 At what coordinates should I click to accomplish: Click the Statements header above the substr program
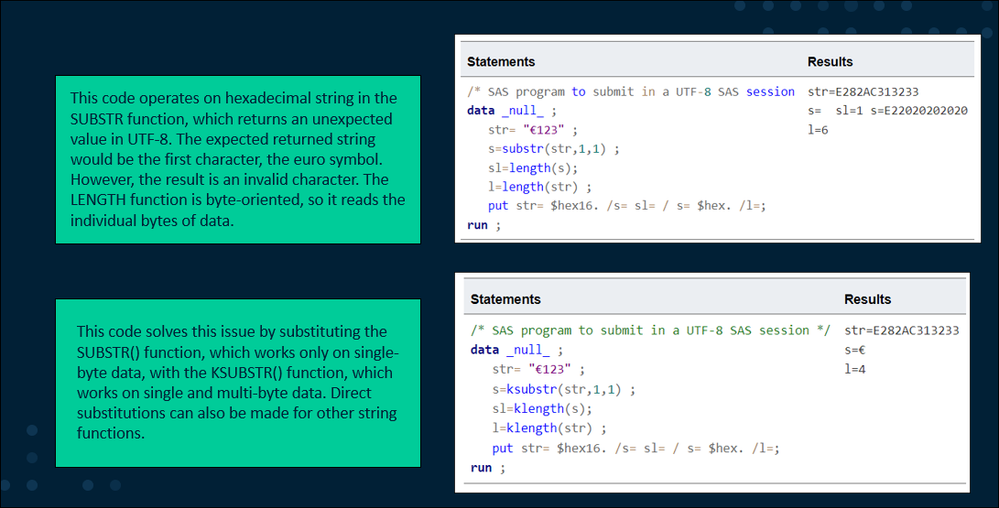point(501,62)
